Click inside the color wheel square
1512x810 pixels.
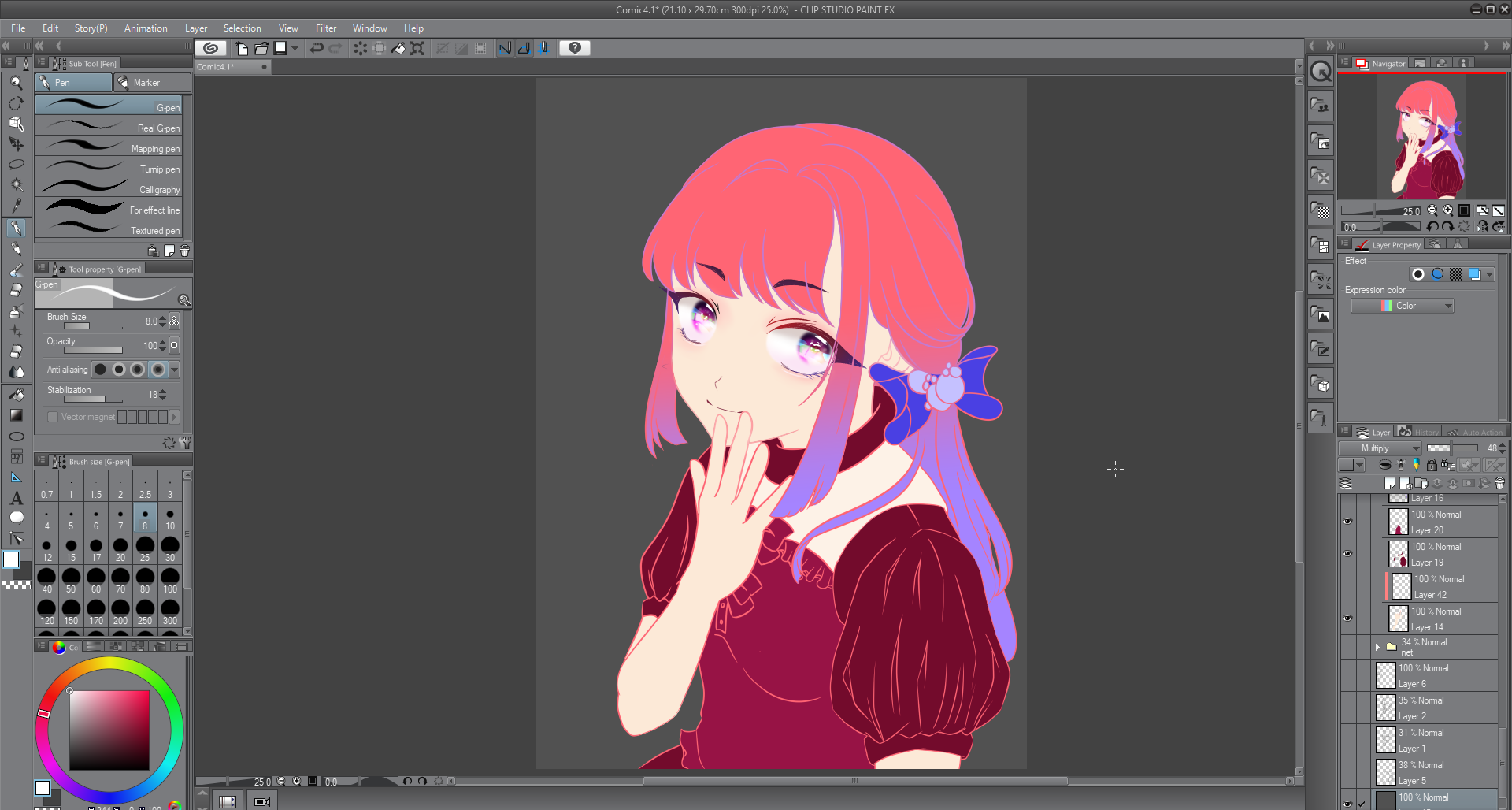coord(109,730)
